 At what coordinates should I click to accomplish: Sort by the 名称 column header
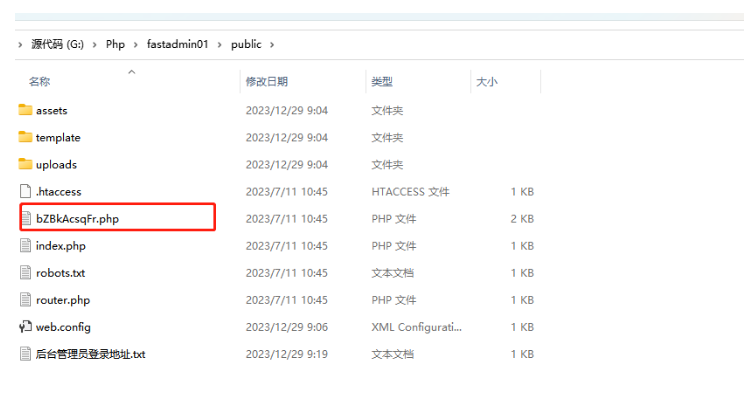point(39,82)
